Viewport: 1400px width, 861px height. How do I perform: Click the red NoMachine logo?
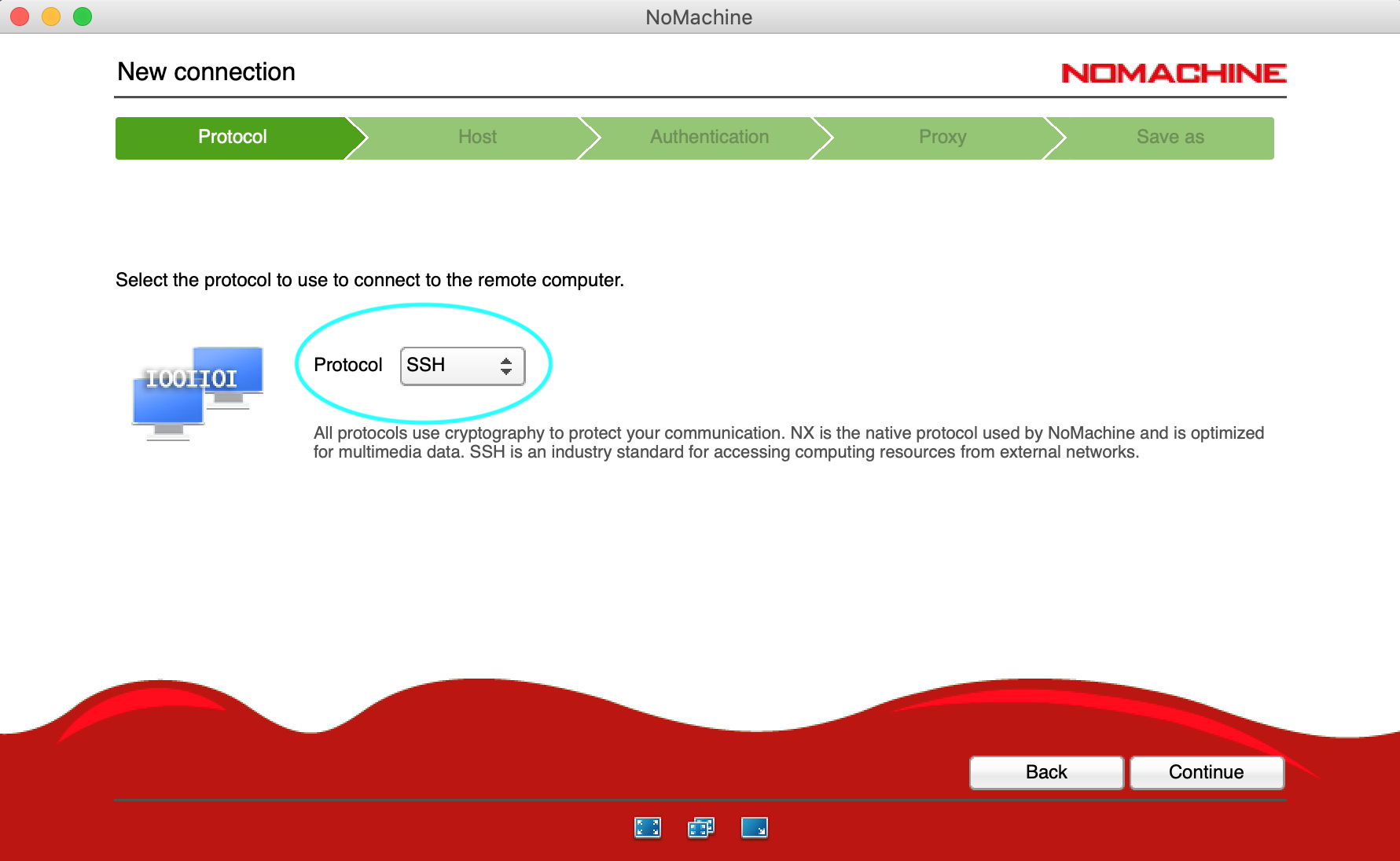[1173, 73]
